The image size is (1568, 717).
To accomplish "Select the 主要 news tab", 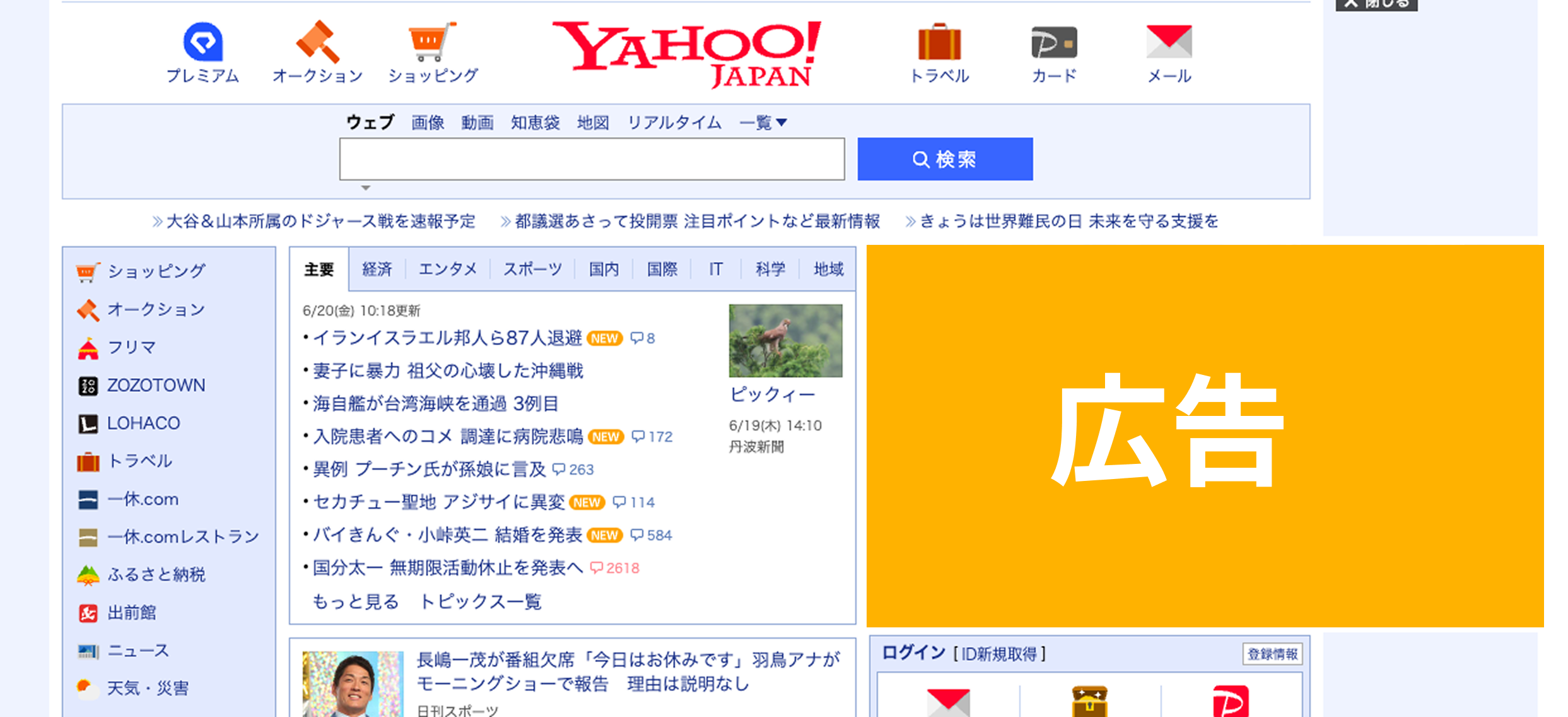I will coord(319,270).
